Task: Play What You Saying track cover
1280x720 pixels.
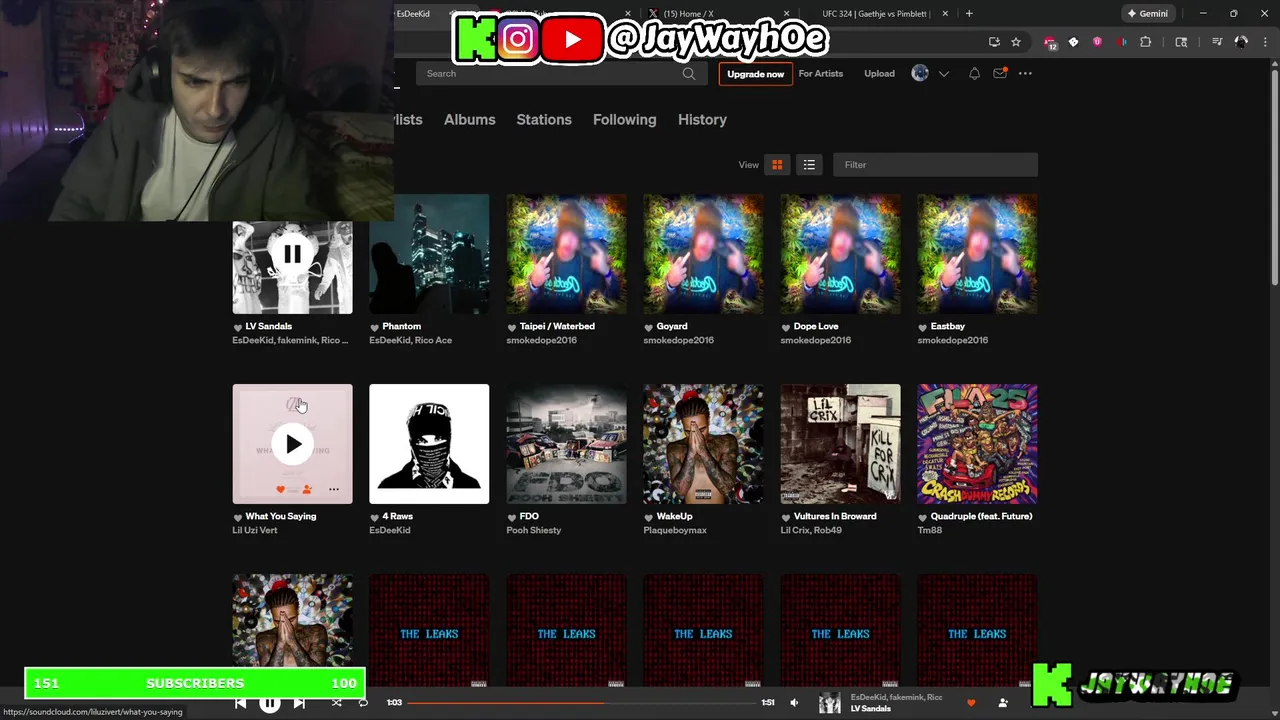Action: pyautogui.click(x=292, y=444)
